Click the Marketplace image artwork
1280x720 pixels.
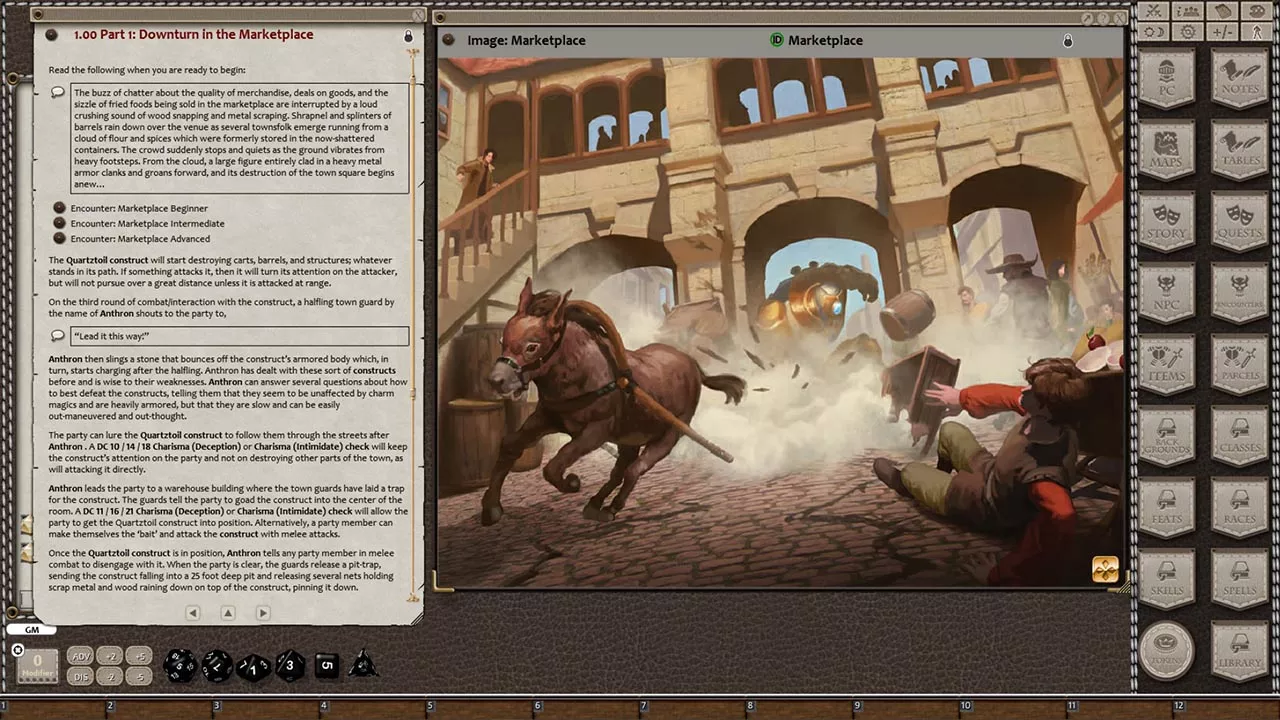pos(780,322)
